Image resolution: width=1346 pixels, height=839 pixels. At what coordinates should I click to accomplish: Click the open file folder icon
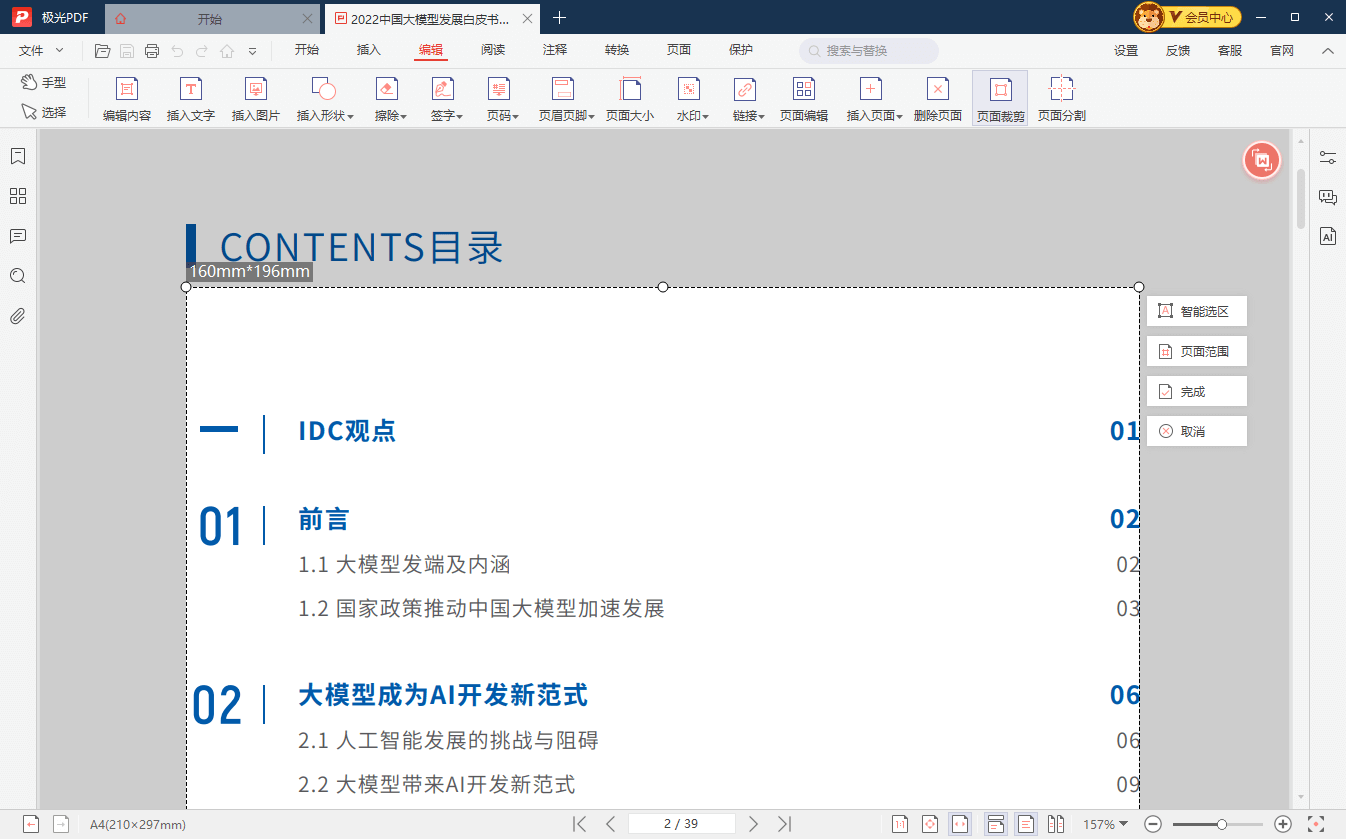coord(102,51)
